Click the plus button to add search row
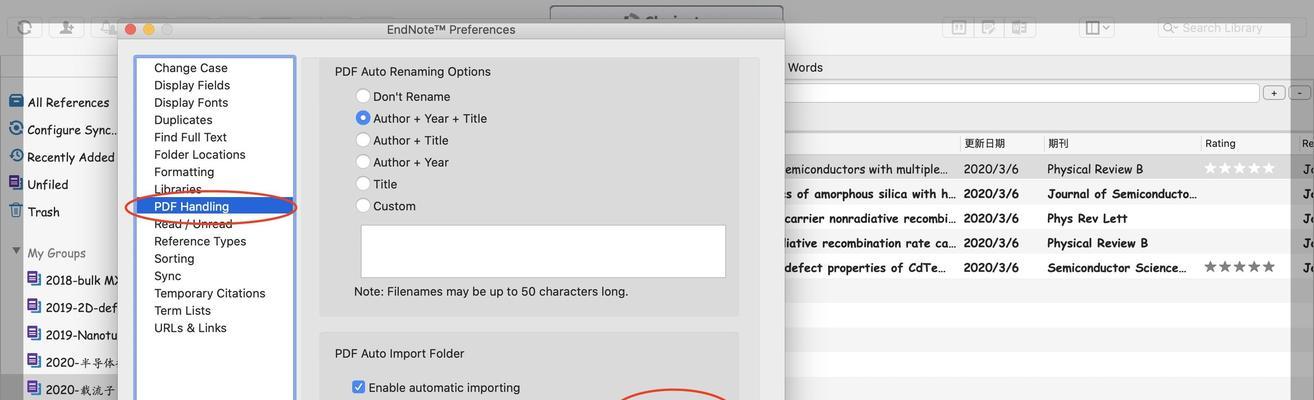 coord(1274,92)
